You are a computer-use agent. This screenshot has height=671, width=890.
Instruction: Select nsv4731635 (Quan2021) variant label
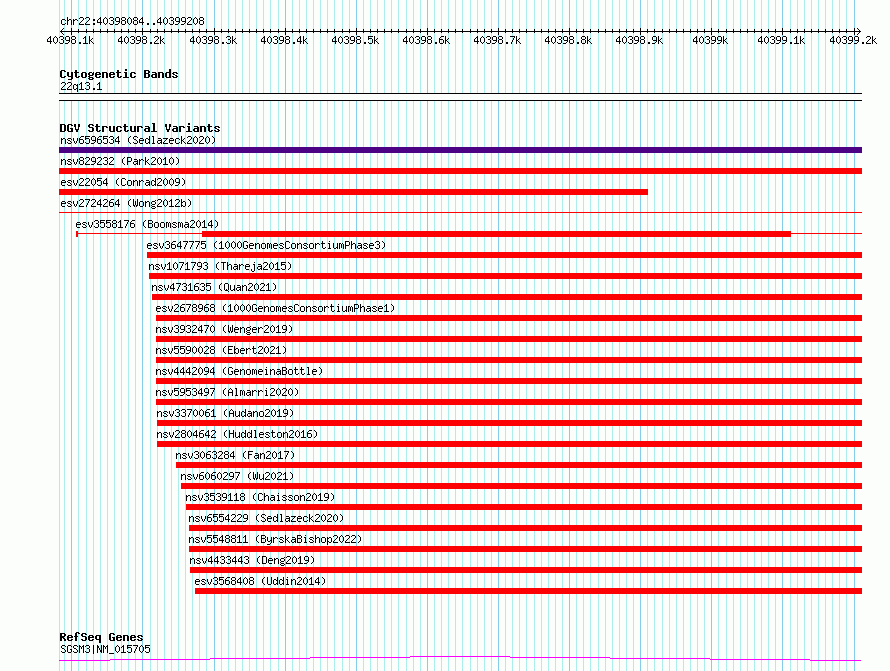pos(214,287)
